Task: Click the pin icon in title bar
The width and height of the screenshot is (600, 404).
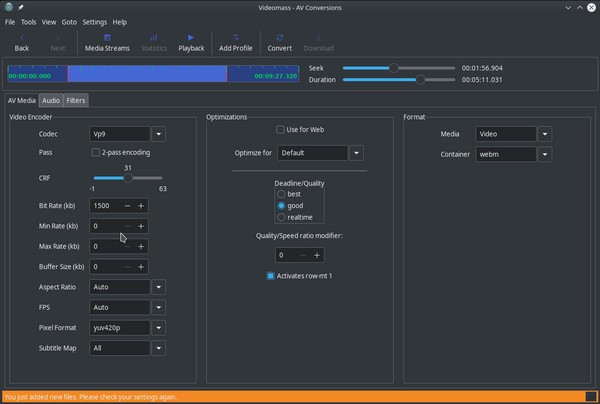Action: (22, 7)
